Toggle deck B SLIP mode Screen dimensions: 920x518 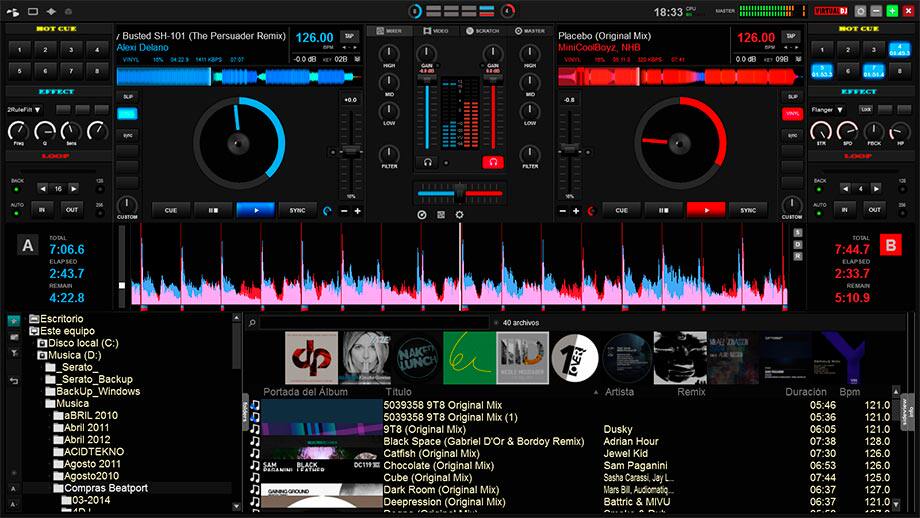(792, 97)
